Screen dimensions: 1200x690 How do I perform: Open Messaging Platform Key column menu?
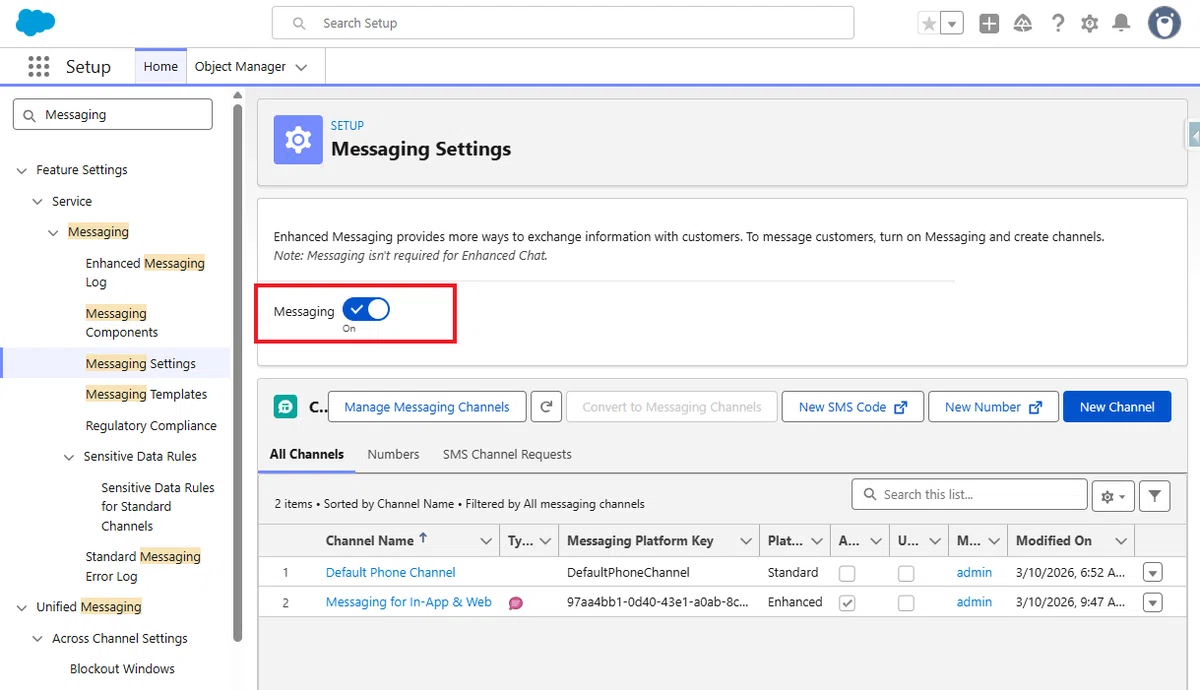pyautogui.click(x=746, y=541)
